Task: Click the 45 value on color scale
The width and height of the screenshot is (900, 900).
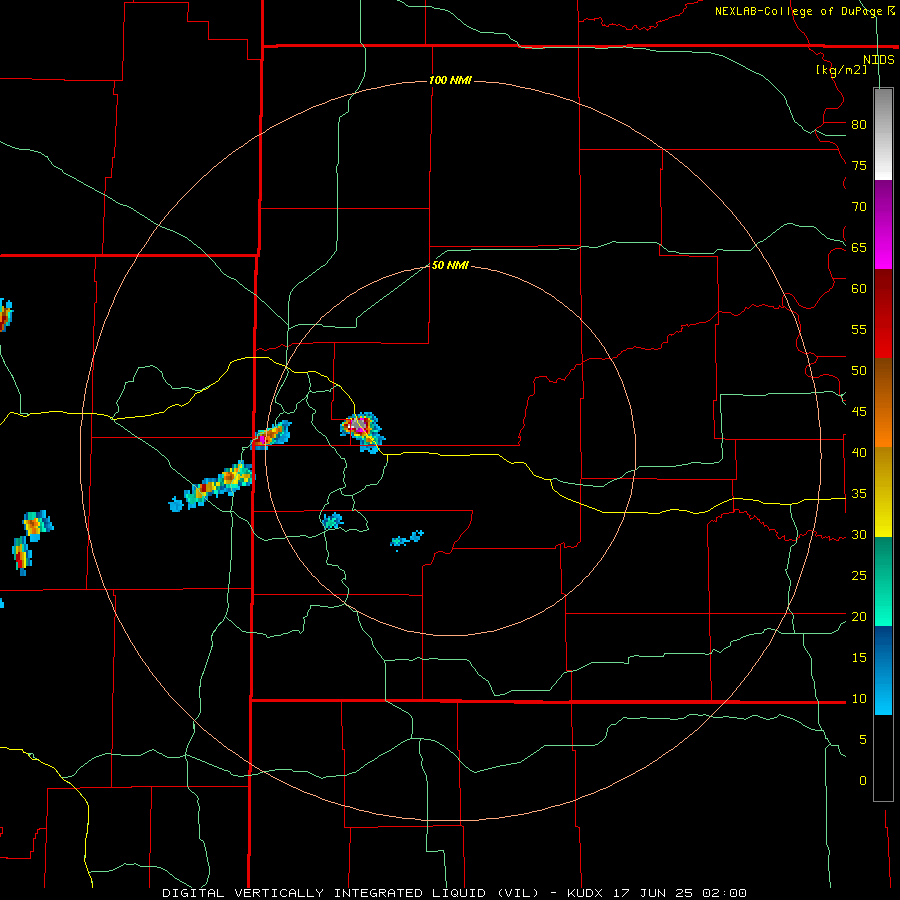Action: [859, 412]
